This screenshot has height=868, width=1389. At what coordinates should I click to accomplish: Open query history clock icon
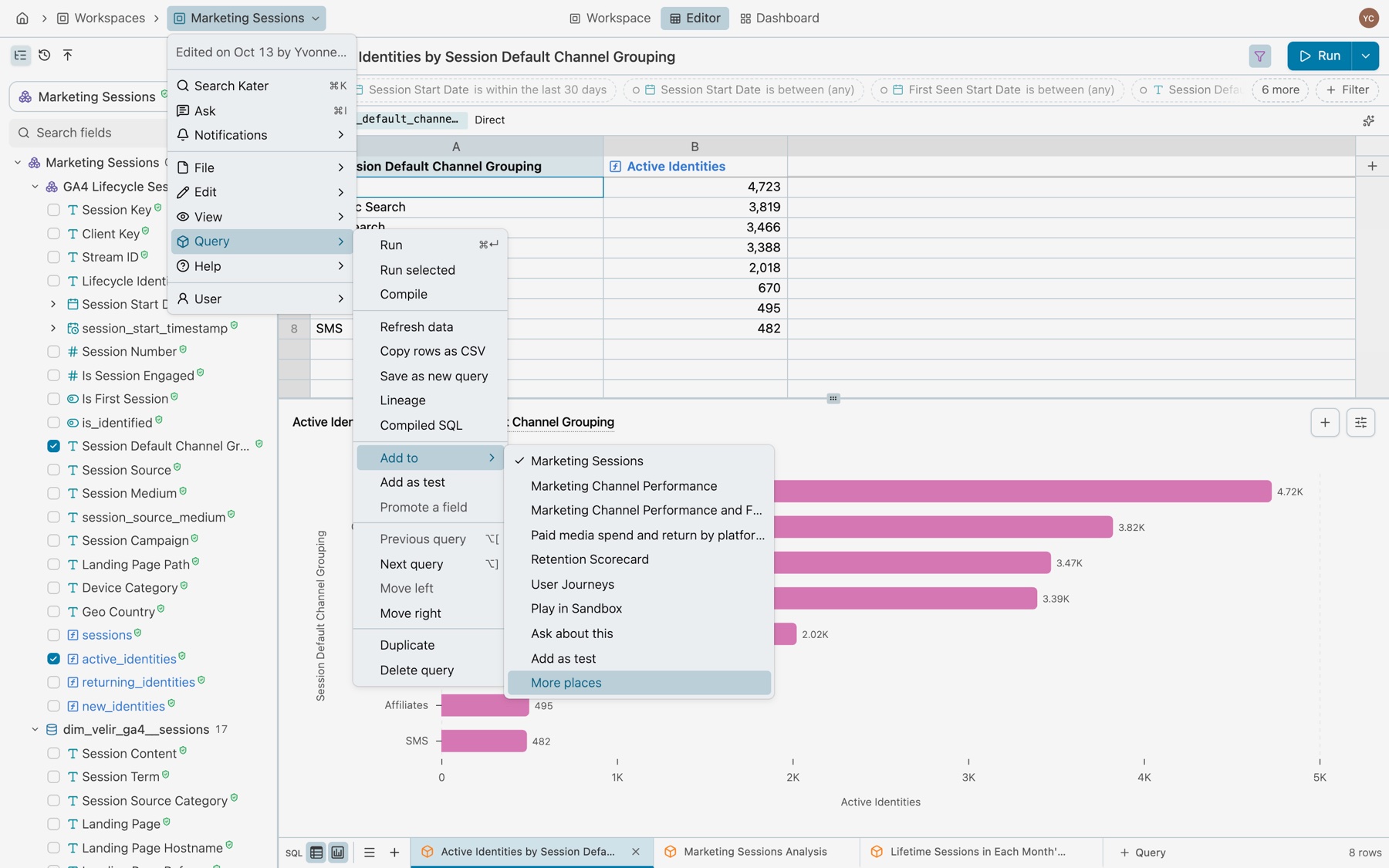click(x=45, y=55)
